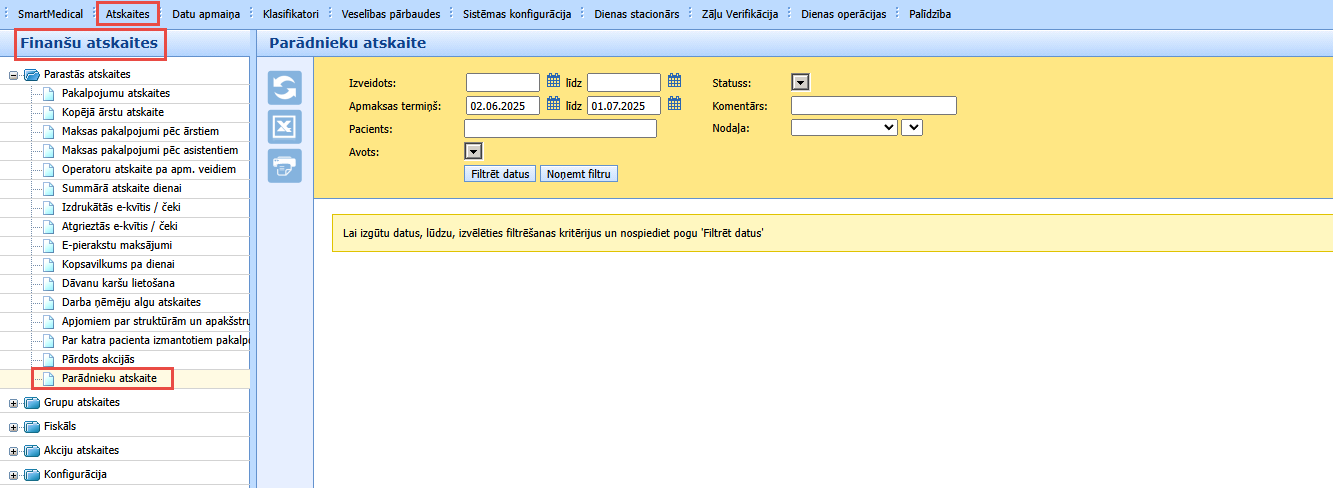
Task: Open calendar for Apmaksas termiņš start date
Action: (x=554, y=104)
